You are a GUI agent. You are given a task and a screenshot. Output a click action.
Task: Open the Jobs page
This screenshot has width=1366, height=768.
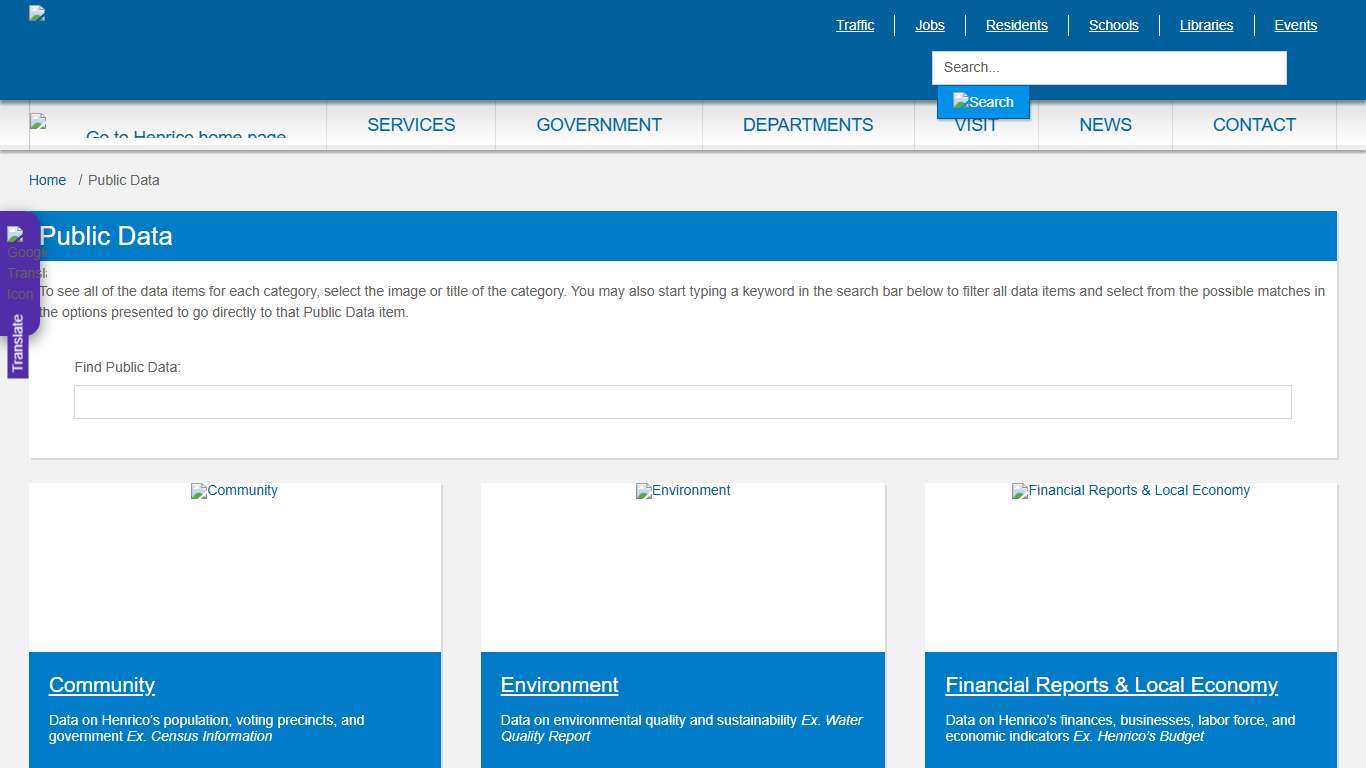(x=929, y=25)
